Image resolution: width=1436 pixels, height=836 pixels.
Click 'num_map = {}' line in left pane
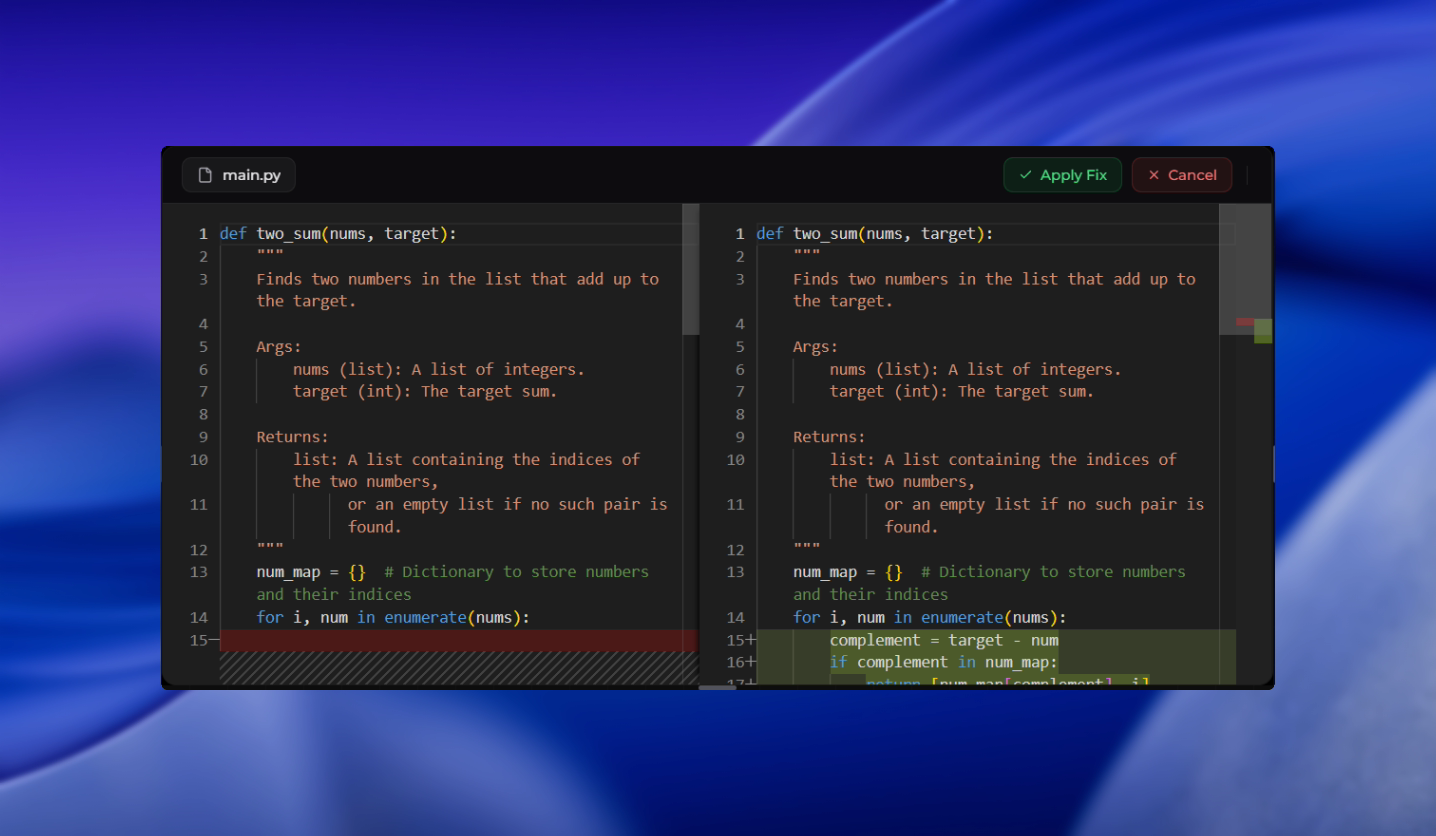pyautogui.click(x=311, y=572)
